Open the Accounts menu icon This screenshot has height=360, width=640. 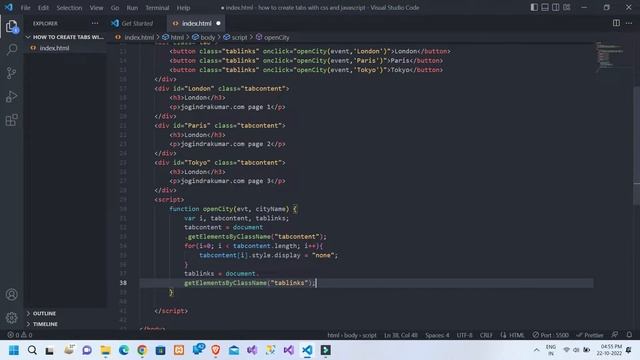click(11, 294)
